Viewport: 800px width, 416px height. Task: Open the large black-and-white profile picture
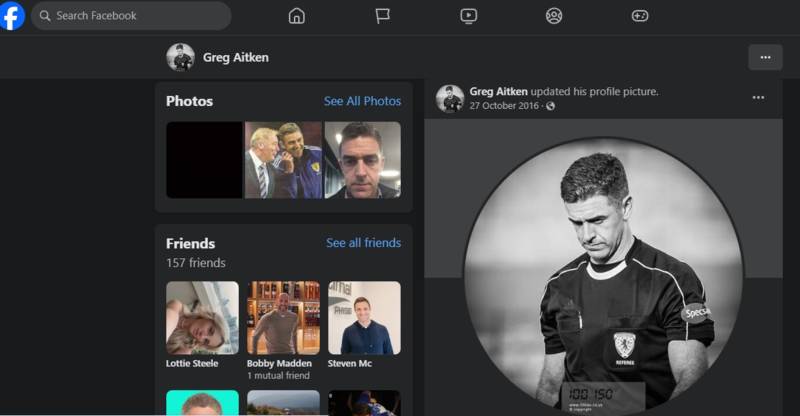coord(603,275)
